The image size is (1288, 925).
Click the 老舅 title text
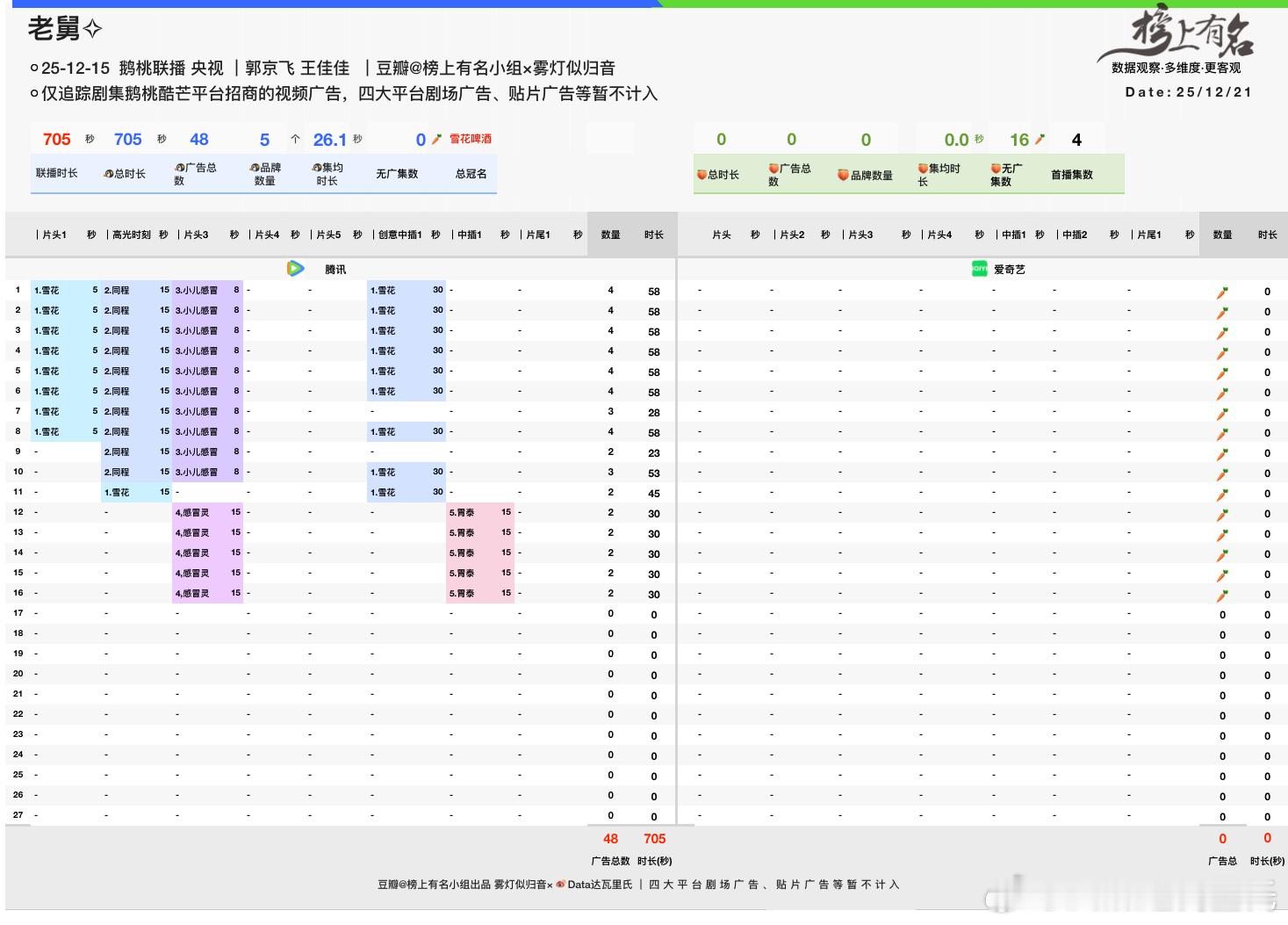(54, 29)
